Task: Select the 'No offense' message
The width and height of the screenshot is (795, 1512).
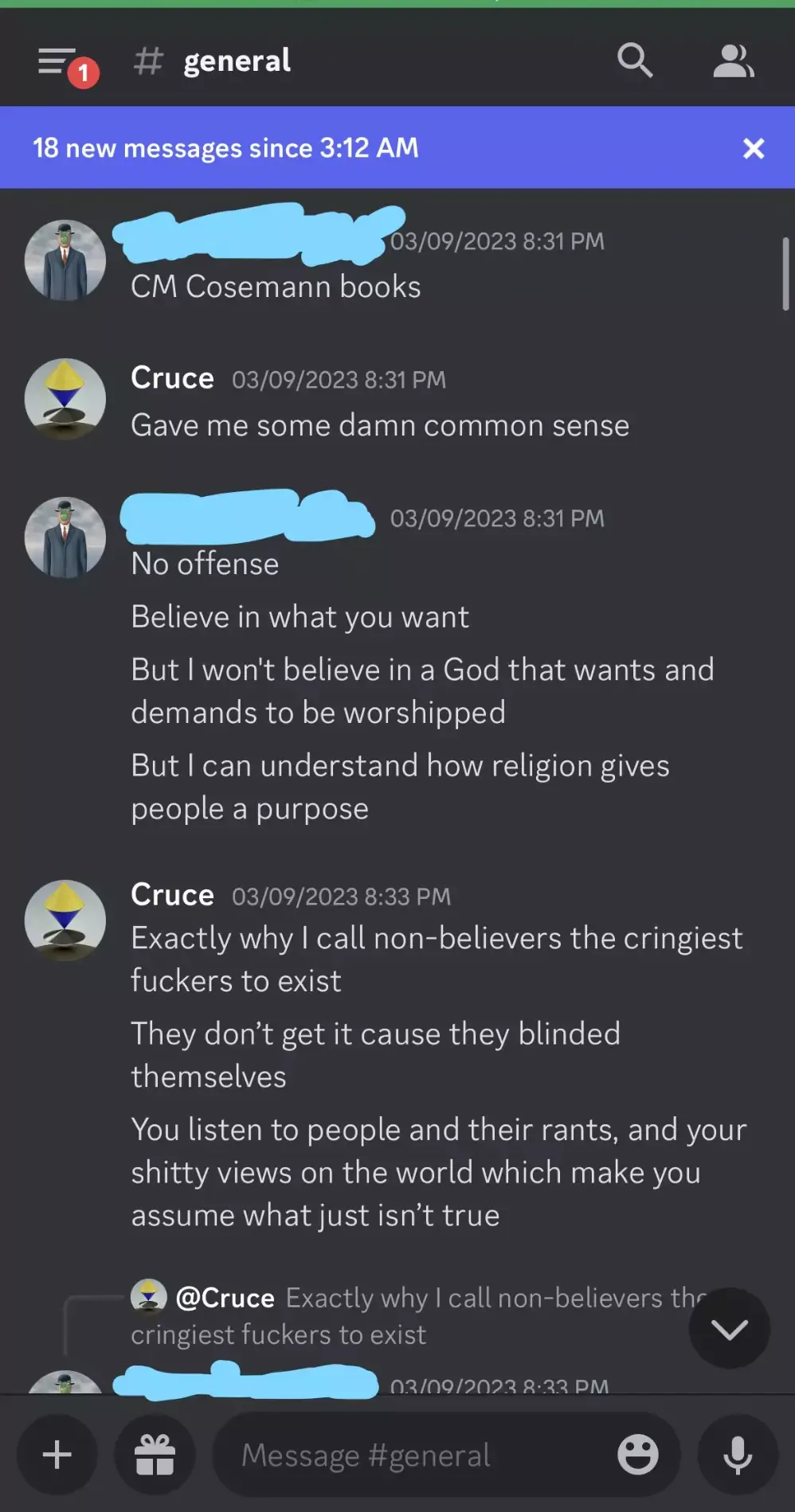Action: [x=205, y=564]
